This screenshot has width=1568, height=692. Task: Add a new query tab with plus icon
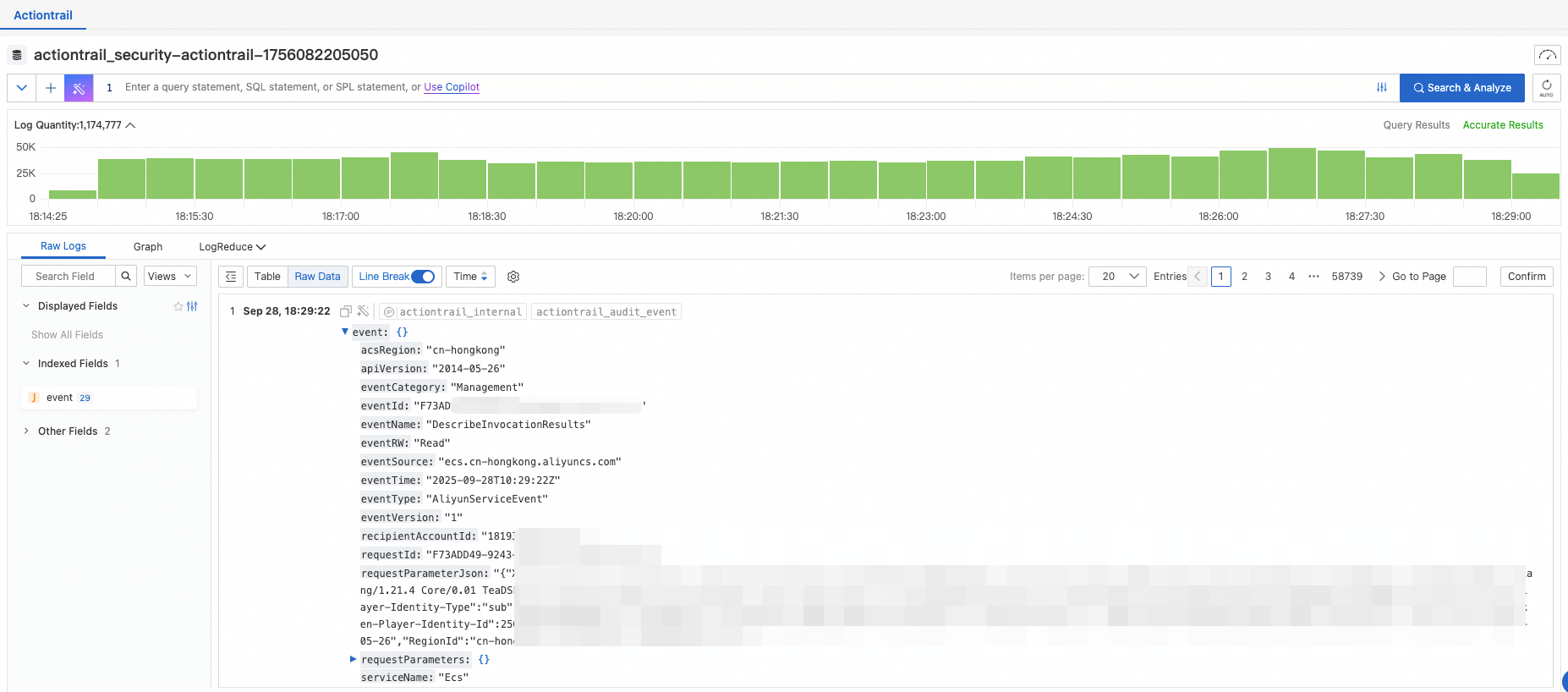(x=51, y=87)
